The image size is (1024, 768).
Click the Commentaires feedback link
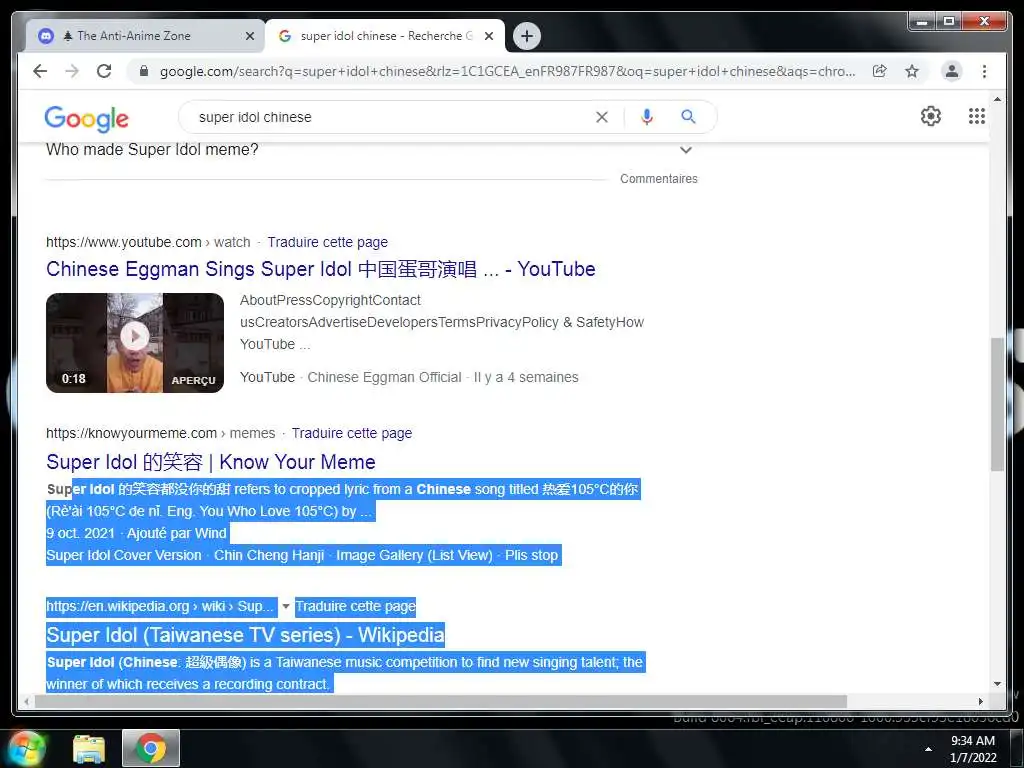(658, 178)
